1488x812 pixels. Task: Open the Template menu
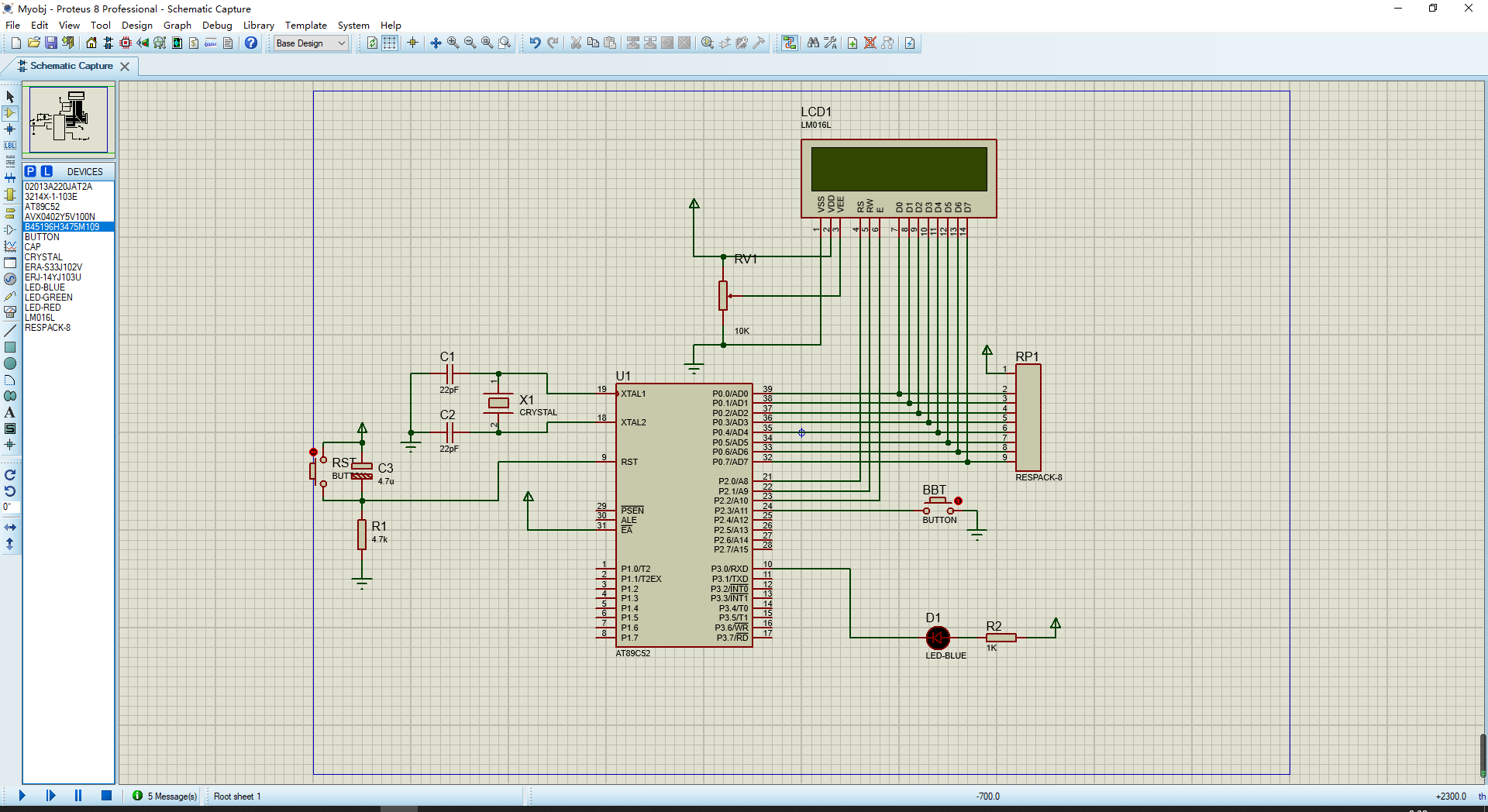click(x=306, y=26)
